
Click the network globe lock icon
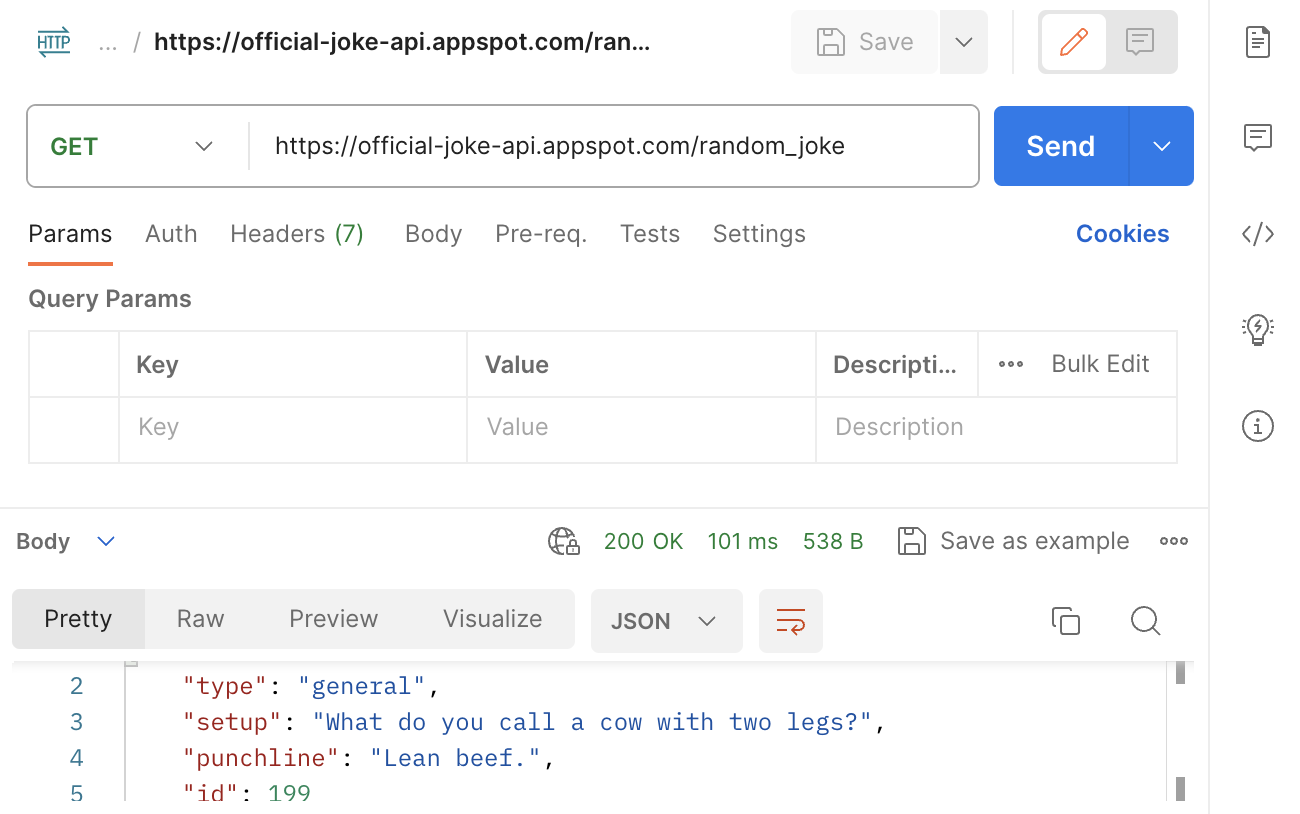click(x=564, y=541)
